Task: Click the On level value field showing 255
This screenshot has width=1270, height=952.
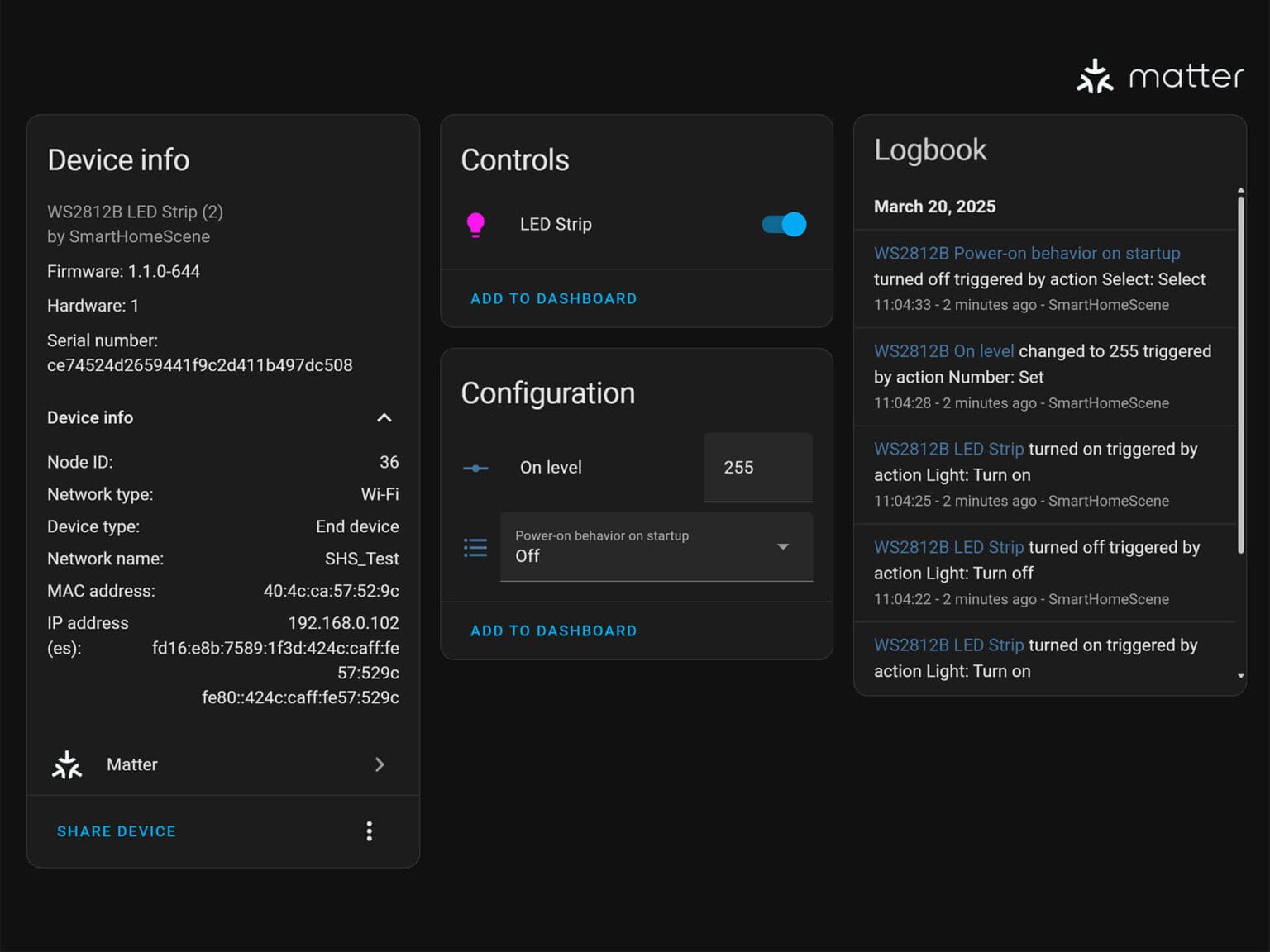Action: pos(757,468)
